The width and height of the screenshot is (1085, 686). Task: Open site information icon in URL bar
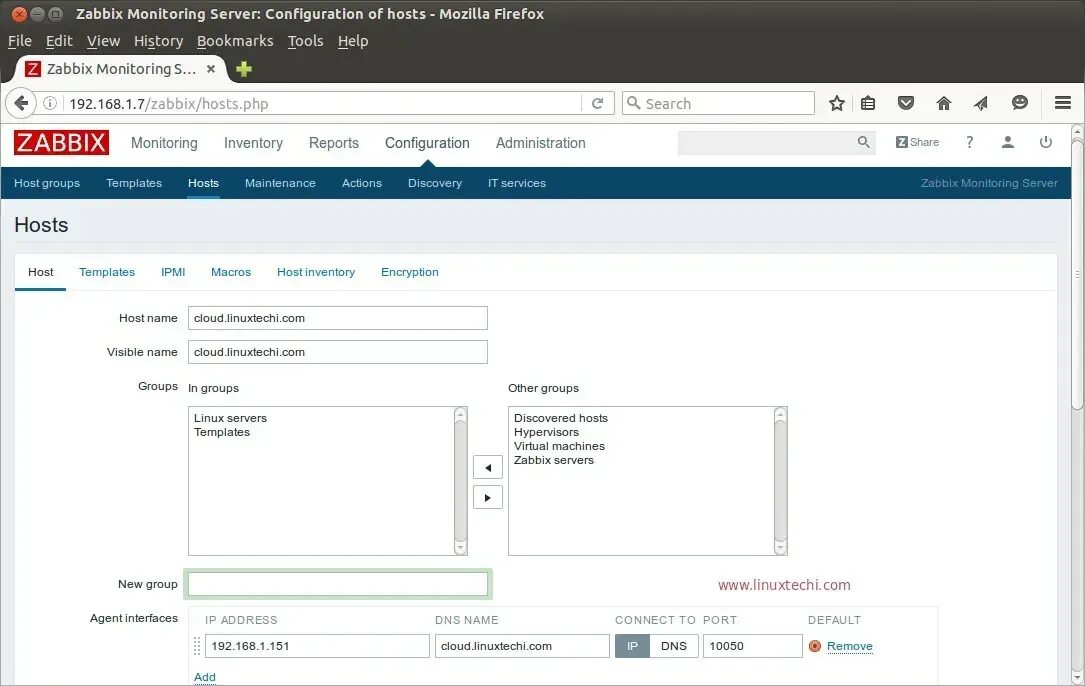(x=50, y=104)
